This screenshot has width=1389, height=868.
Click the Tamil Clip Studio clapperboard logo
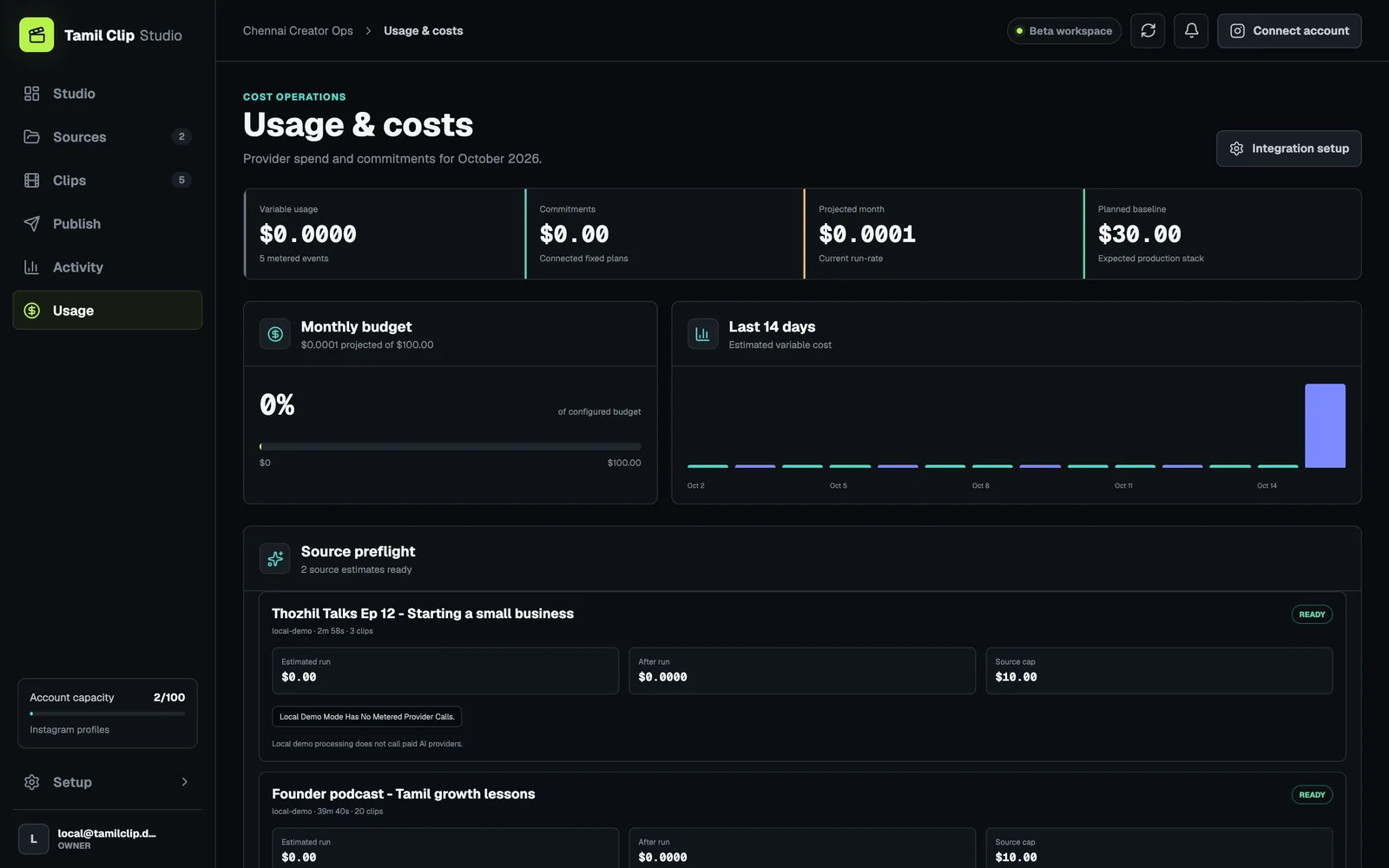click(36, 35)
